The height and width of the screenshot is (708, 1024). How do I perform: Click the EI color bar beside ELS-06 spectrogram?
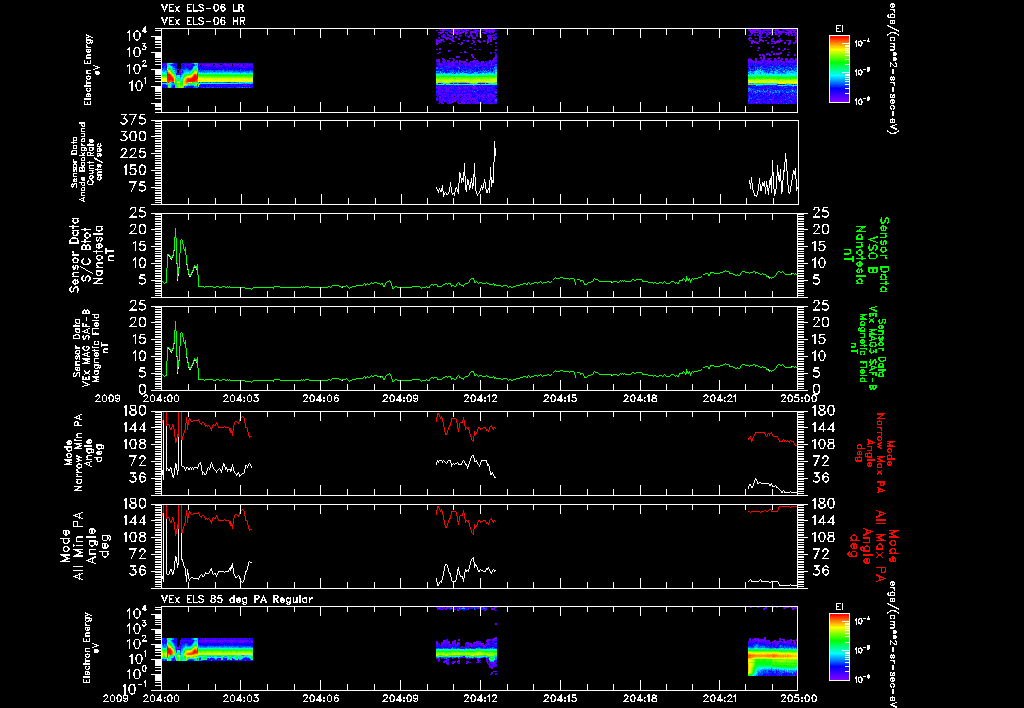pos(839,69)
